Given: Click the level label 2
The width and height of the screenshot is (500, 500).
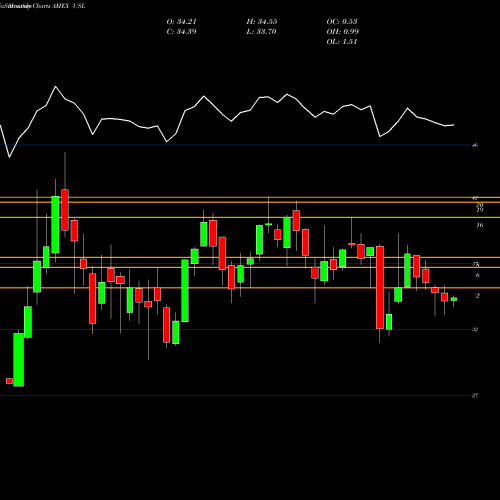Looking at the screenshot, I should pos(478,296).
